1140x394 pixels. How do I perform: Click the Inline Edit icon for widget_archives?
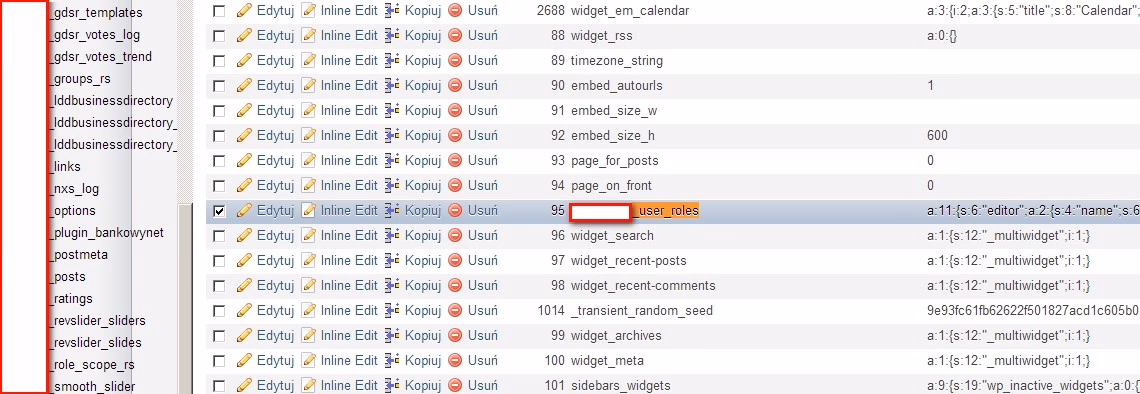[x=309, y=335]
